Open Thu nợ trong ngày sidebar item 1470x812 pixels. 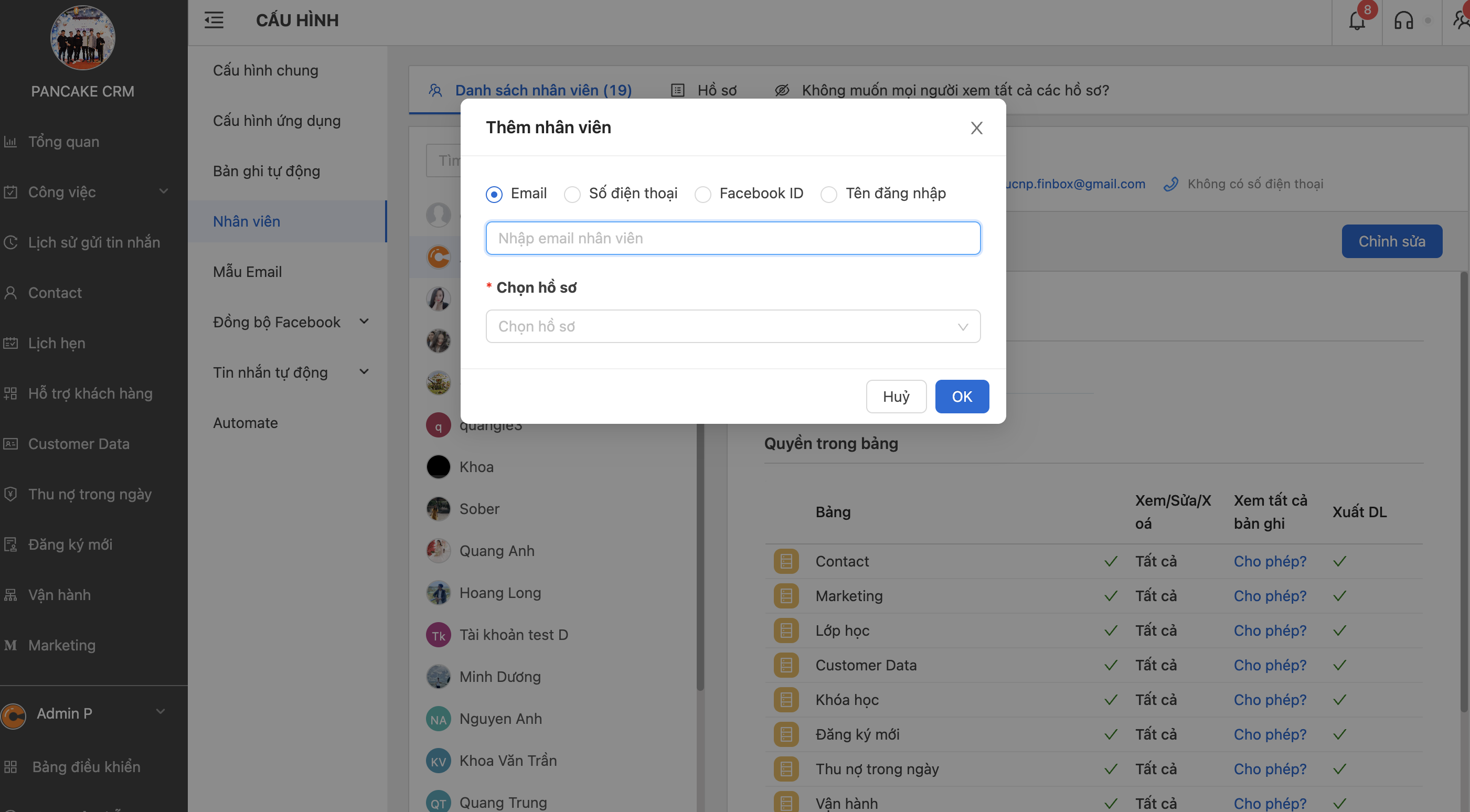pos(90,494)
